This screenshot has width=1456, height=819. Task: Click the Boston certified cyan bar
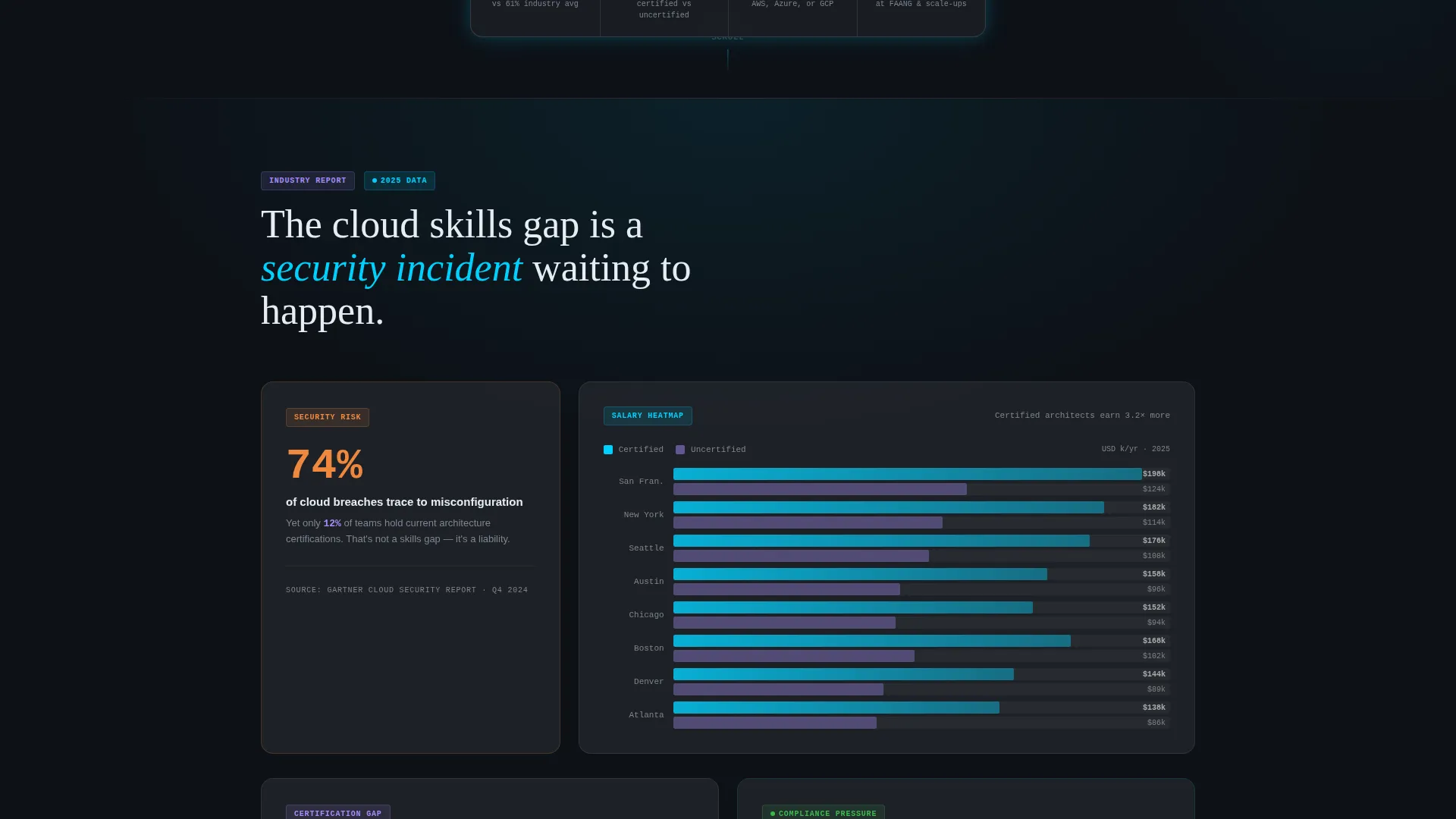tap(872, 641)
